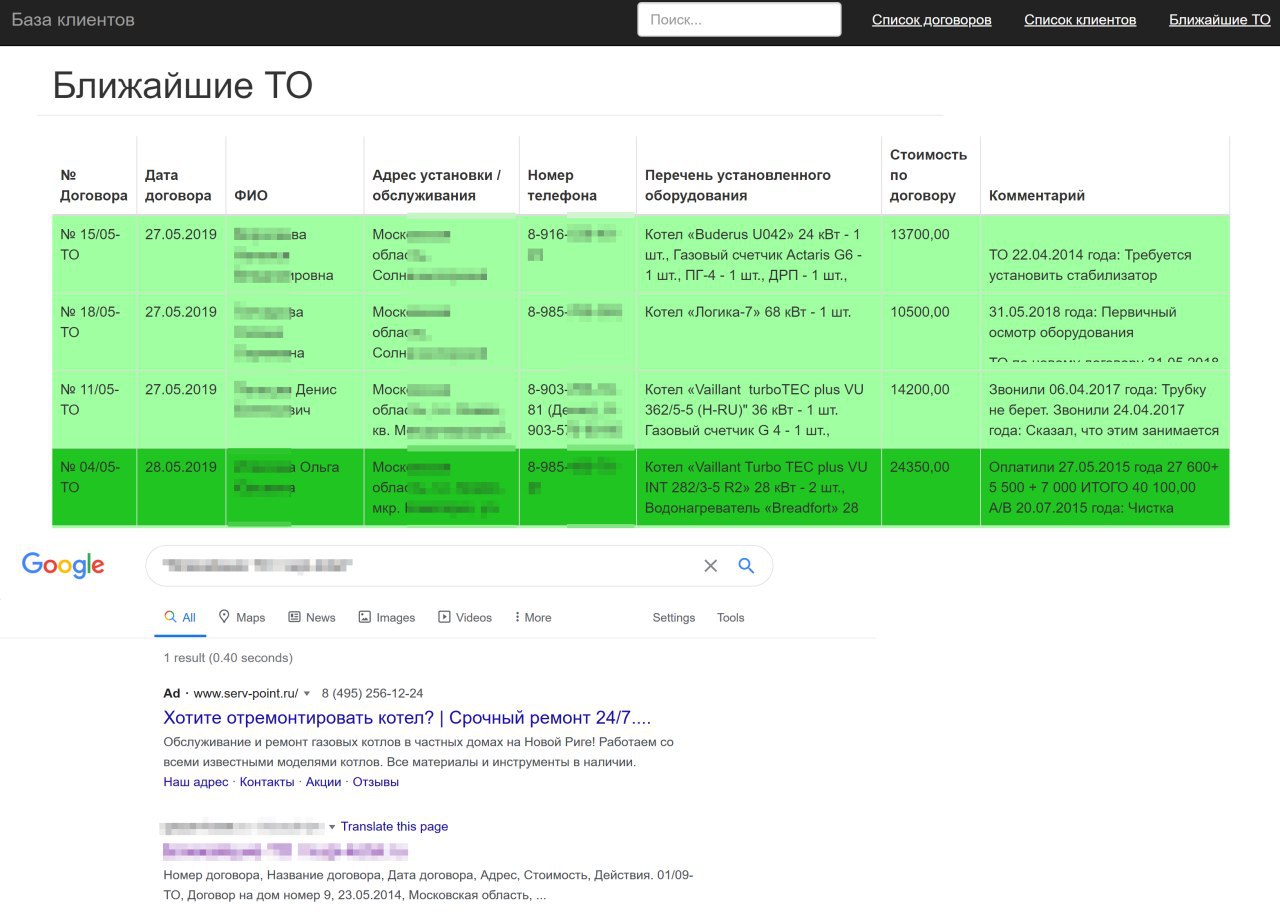Open Google search Settings
The image size is (1280, 918).
click(674, 617)
